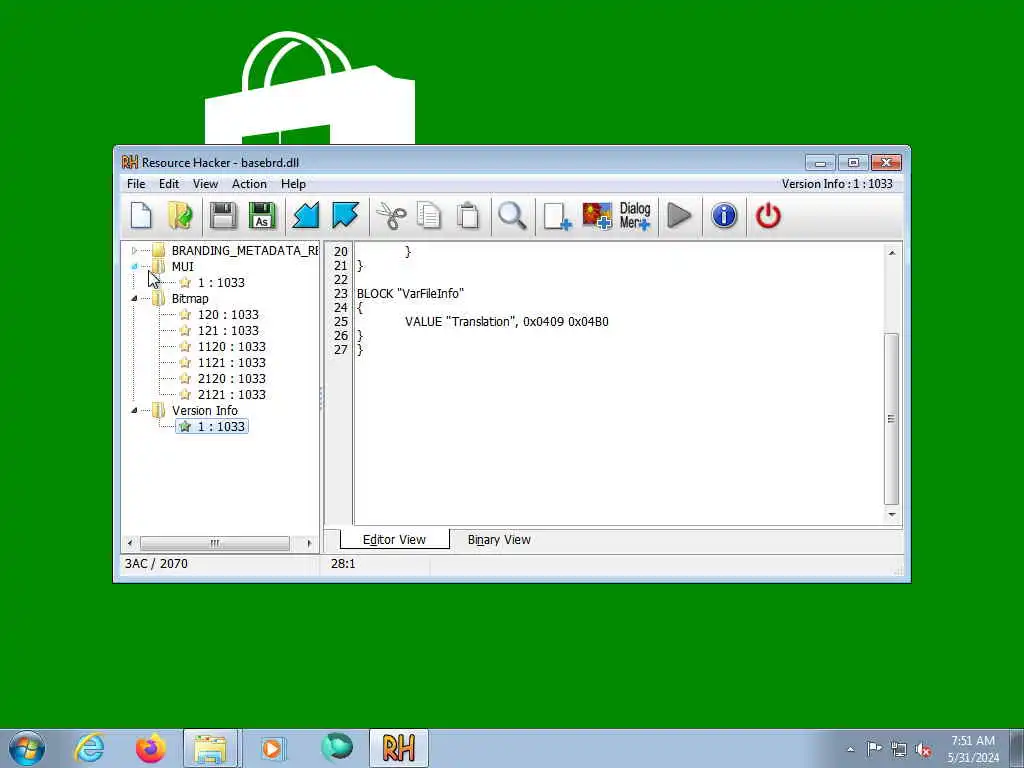
Task: Click the 28:1 cursor position status
Action: (343, 564)
